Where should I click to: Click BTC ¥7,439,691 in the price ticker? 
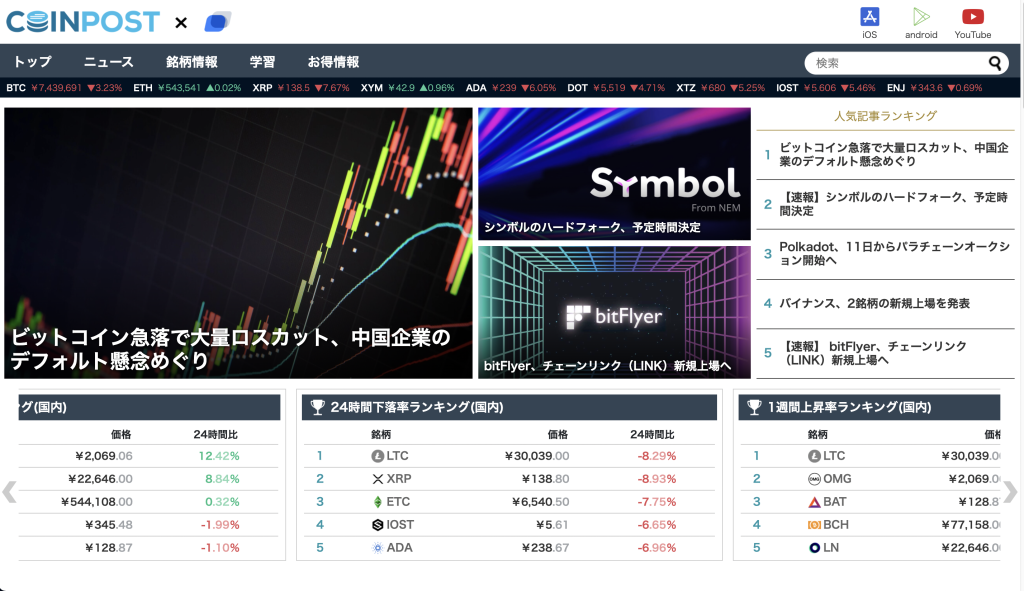click(64, 88)
